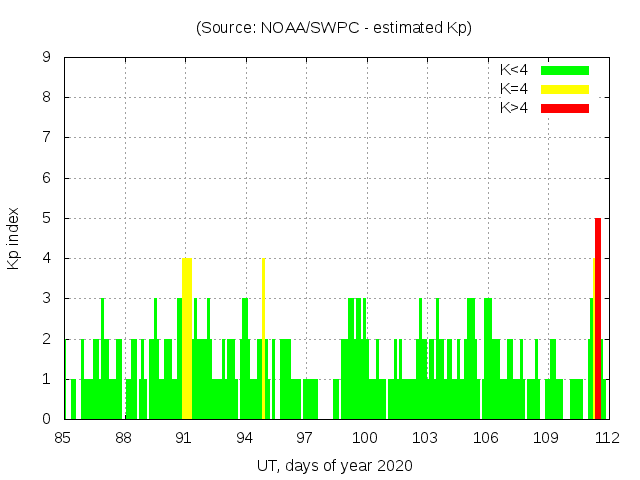Click the wide yellow bar at day 91
The height and width of the screenshot is (480, 640).
(186, 338)
